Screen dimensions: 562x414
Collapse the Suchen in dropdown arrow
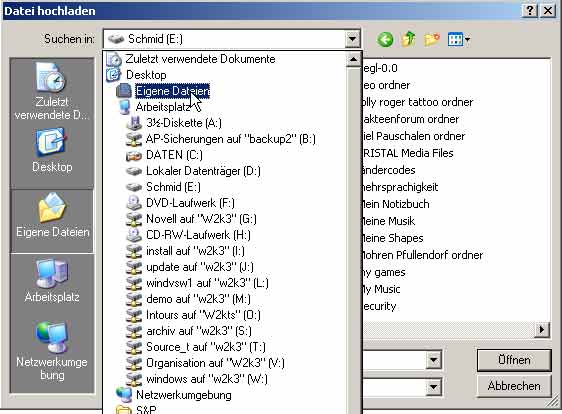click(x=352, y=39)
